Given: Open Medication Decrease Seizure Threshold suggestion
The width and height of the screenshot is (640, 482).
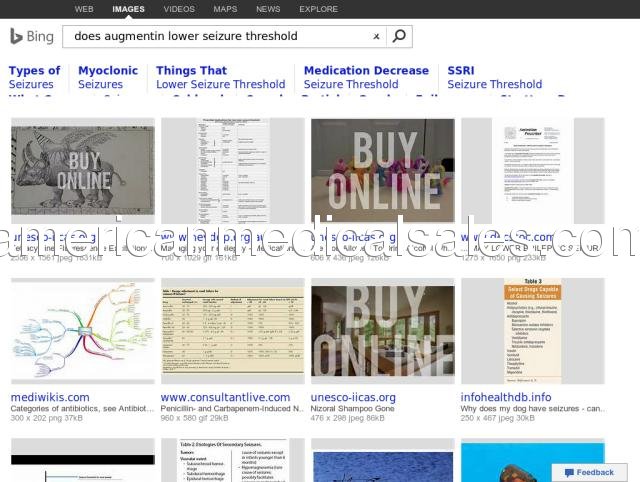Looking at the screenshot, I should point(366,77).
